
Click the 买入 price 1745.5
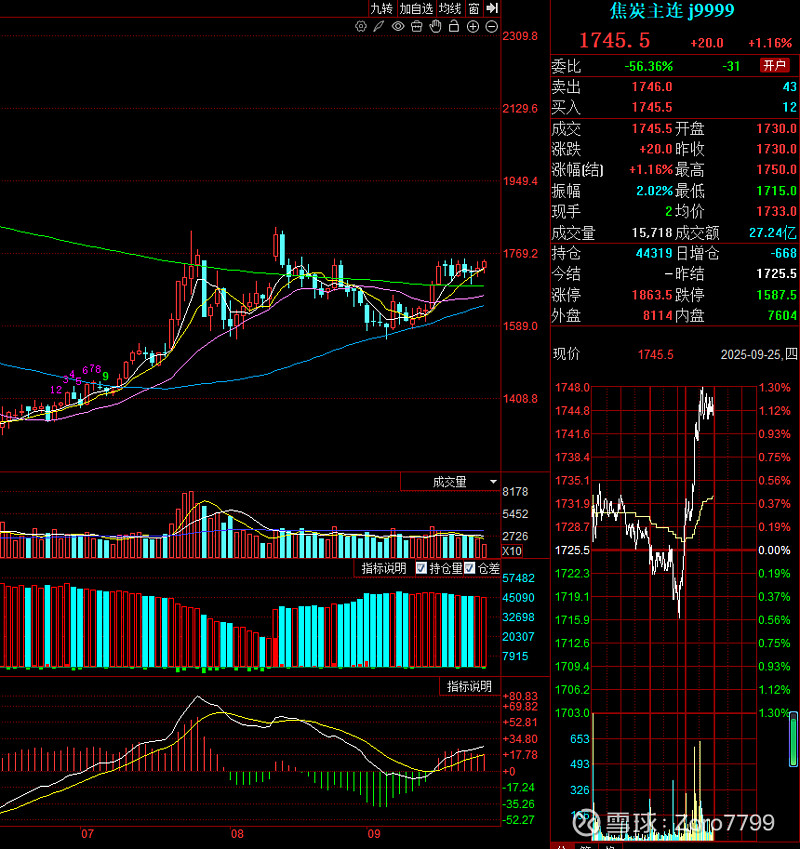click(652, 108)
